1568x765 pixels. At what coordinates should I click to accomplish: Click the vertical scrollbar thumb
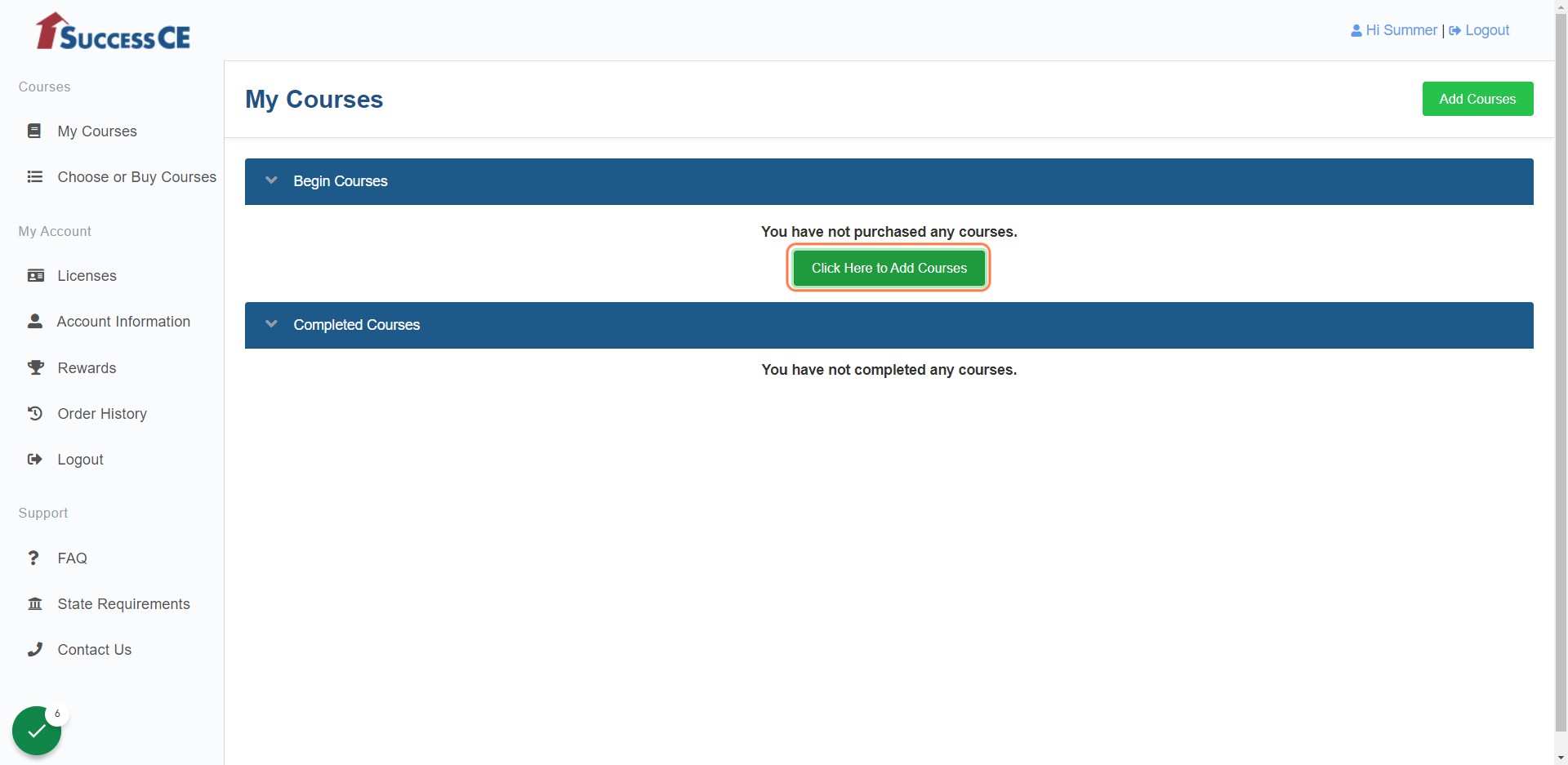(x=1561, y=371)
